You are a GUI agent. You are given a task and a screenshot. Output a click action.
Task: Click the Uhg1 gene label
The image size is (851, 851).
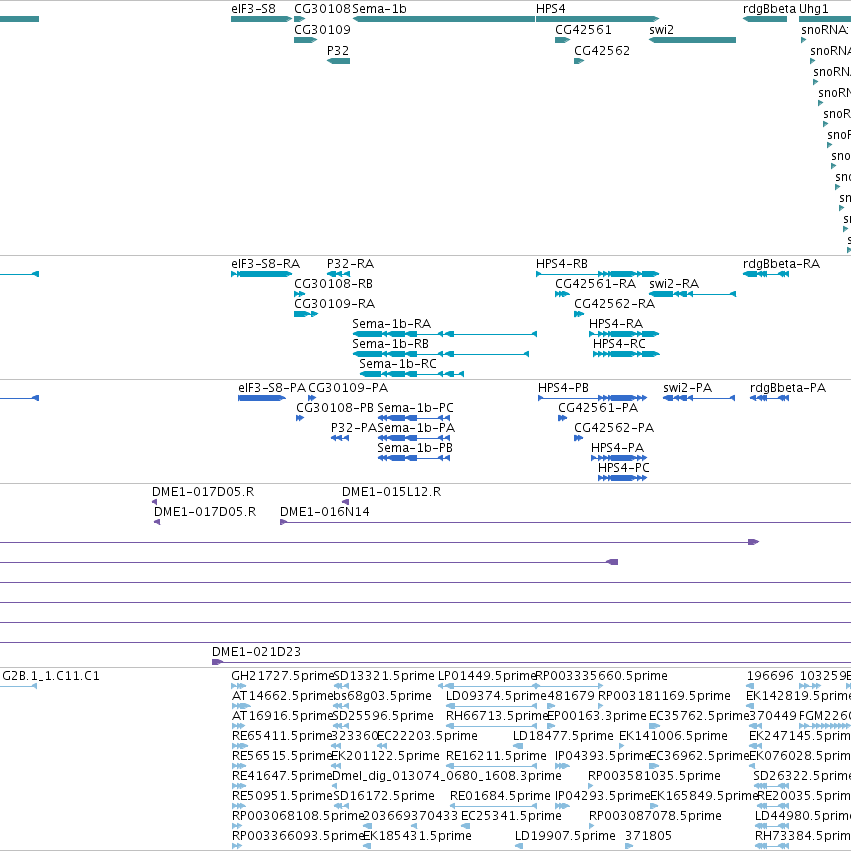(x=814, y=9)
